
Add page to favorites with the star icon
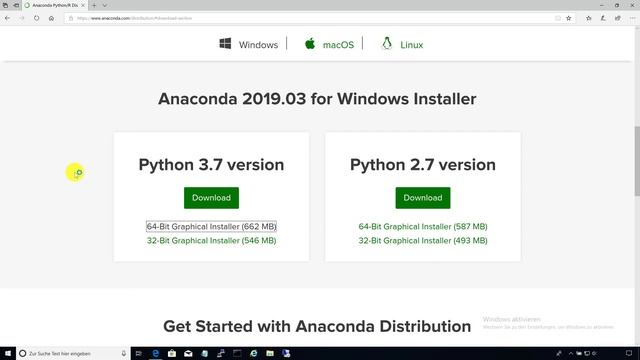click(569, 18)
